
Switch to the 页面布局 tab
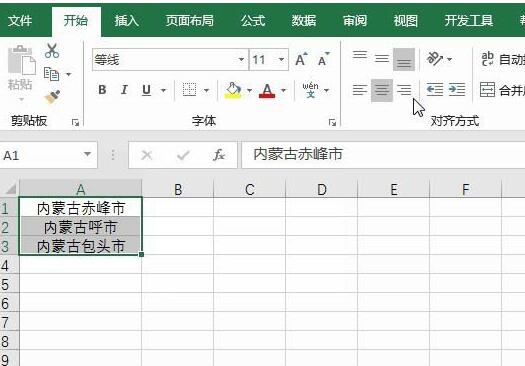tap(190, 21)
